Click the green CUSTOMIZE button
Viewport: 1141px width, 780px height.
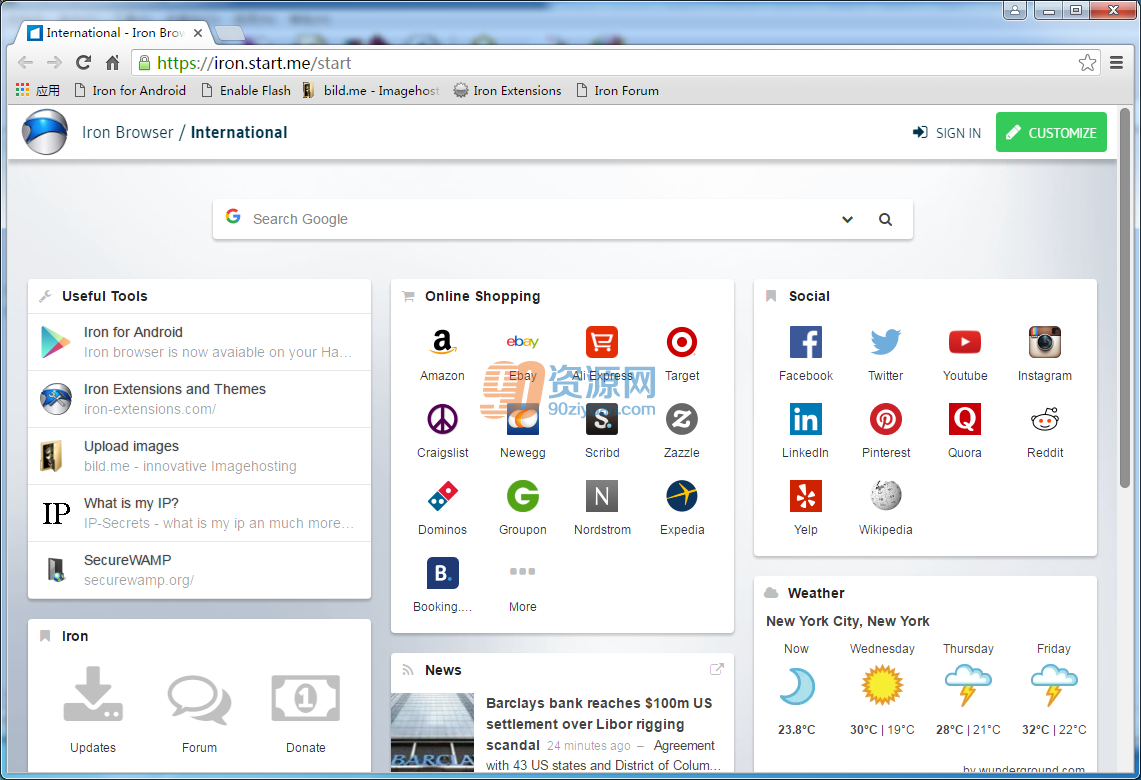click(1051, 132)
